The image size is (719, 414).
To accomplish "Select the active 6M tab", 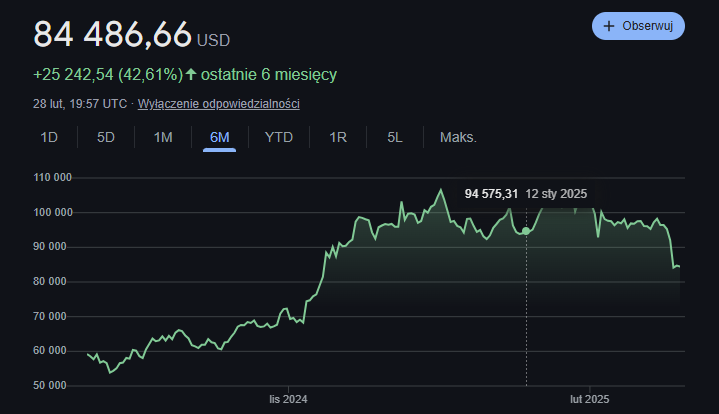I will [x=220, y=137].
